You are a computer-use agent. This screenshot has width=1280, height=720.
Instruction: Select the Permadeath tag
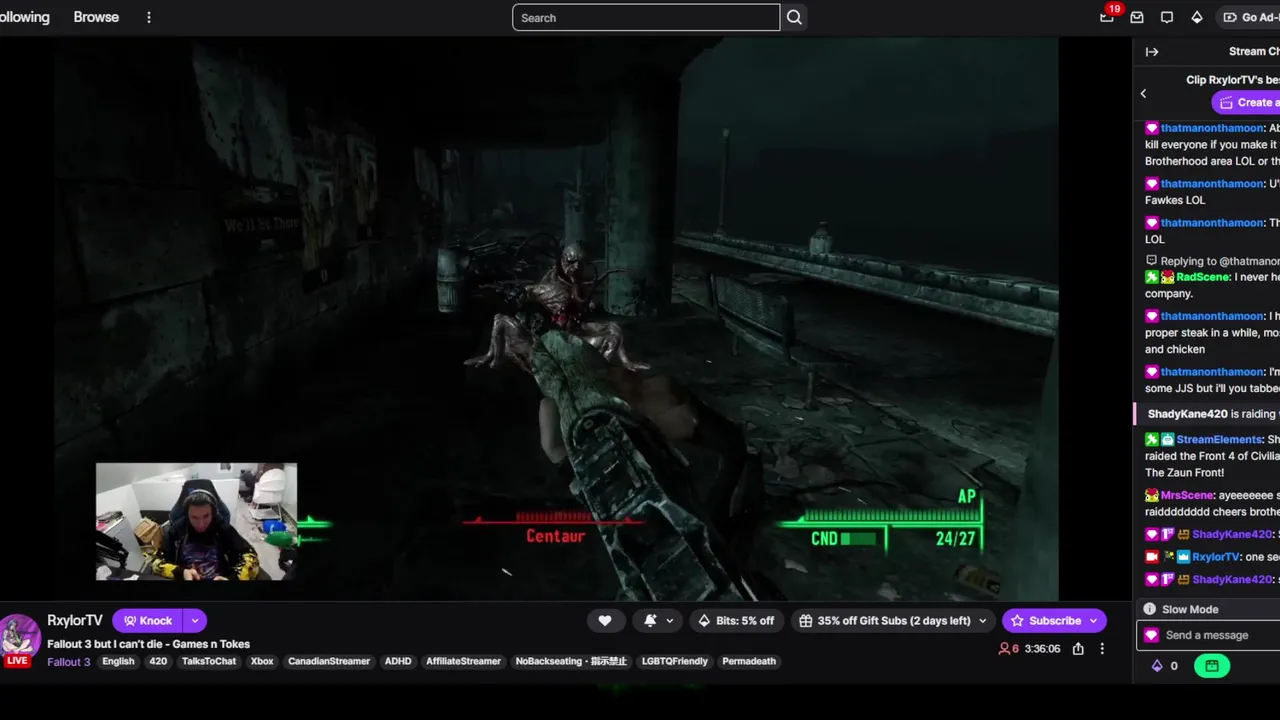coord(749,661)
